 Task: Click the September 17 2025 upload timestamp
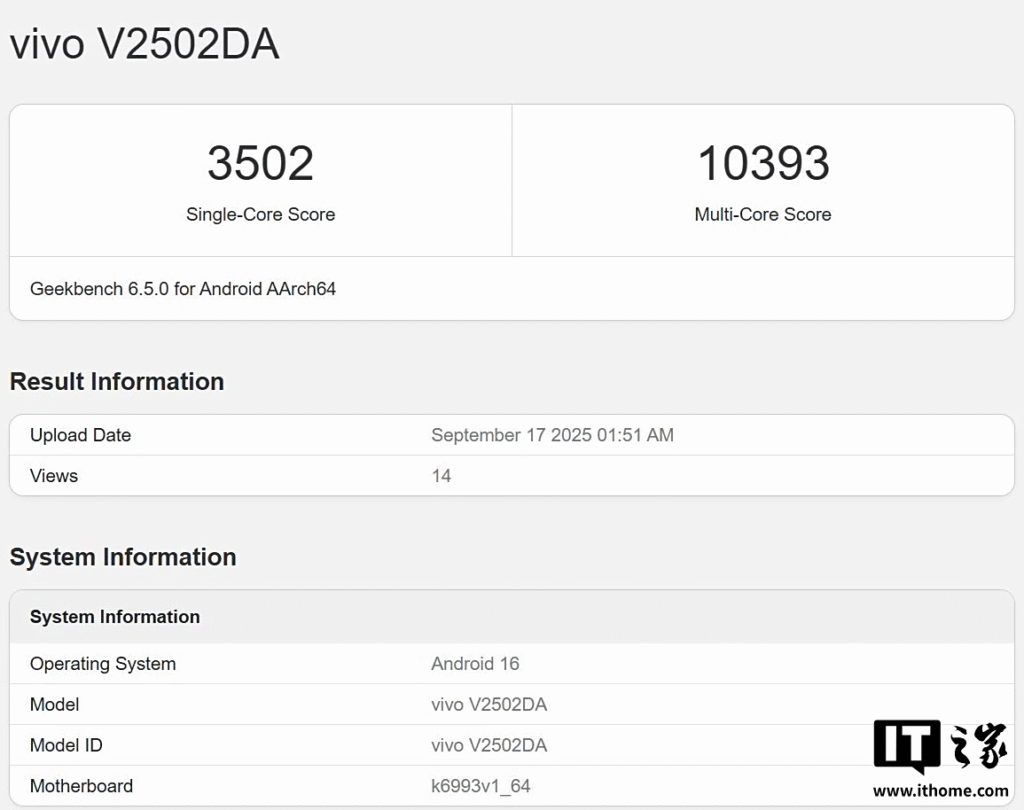(552, 435)
